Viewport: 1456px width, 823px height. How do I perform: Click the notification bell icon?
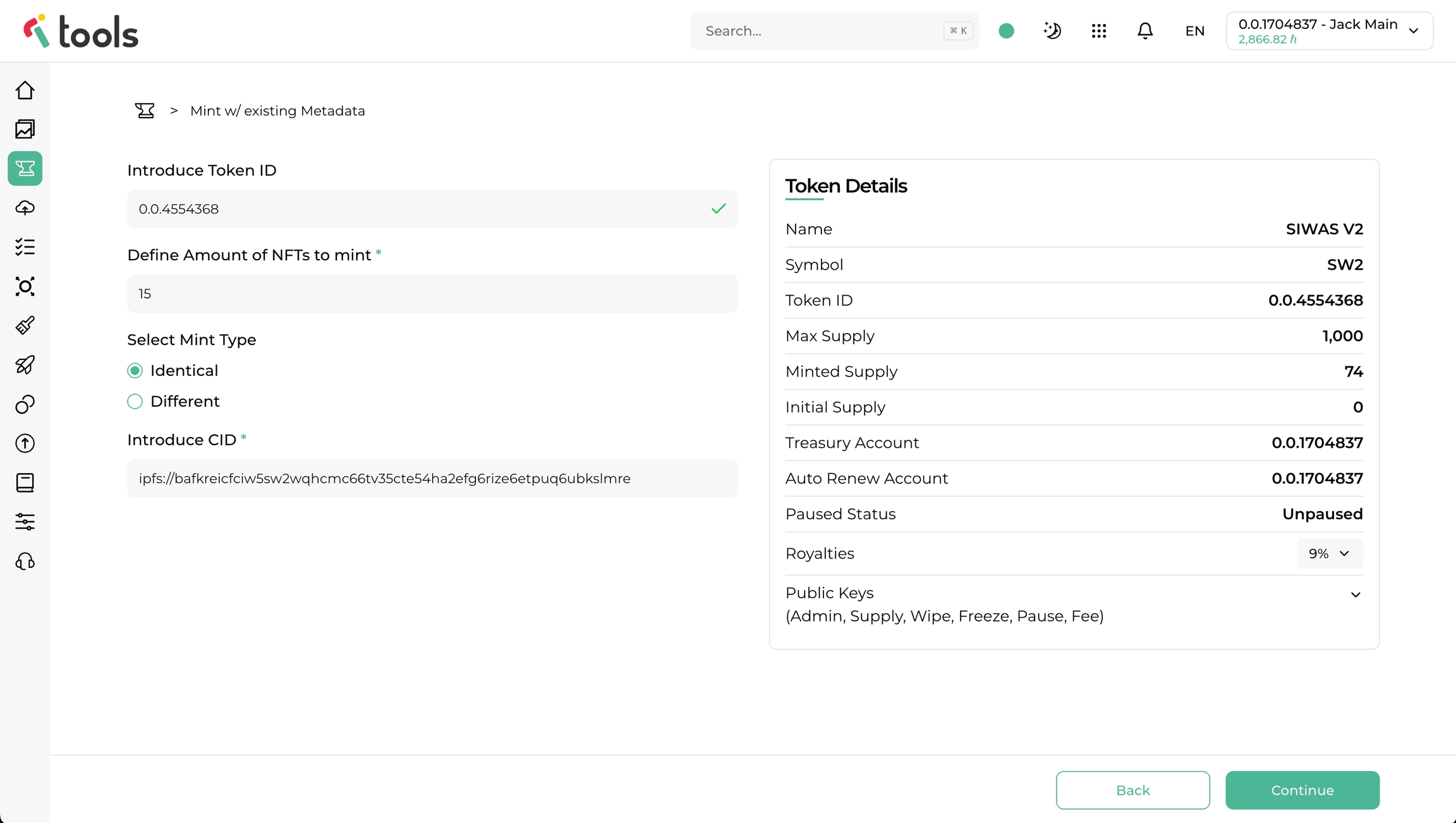(1145, 31)
